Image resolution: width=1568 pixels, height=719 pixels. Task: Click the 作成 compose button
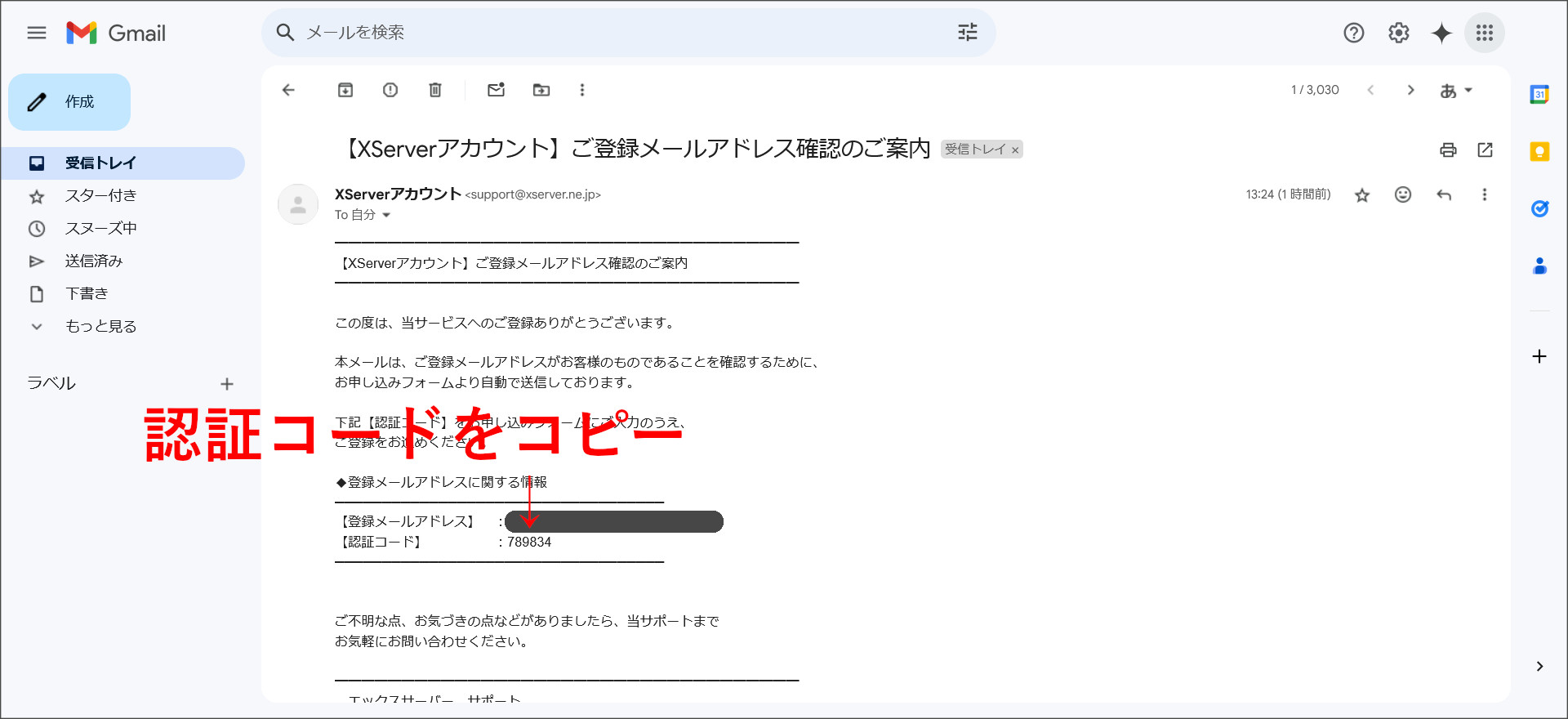69,102
